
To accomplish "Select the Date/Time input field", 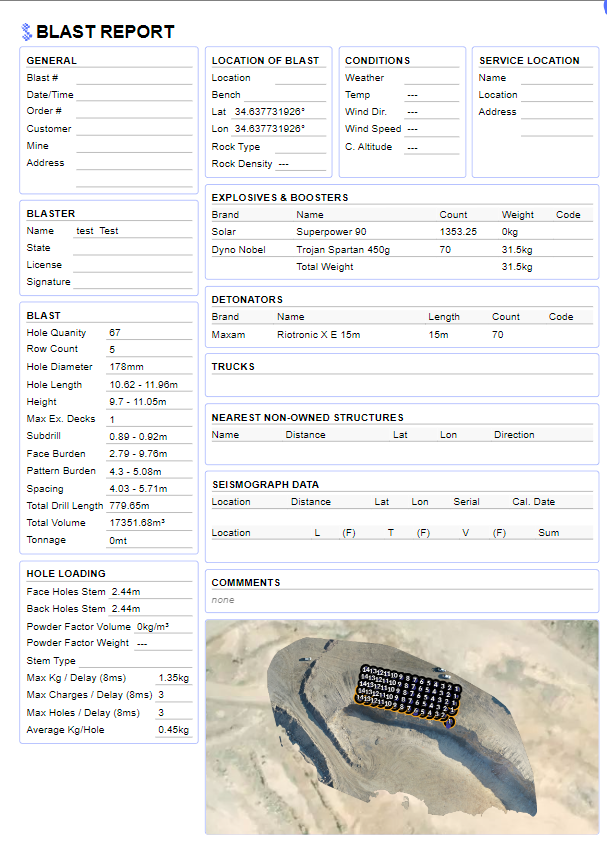I will click(133, 95).
